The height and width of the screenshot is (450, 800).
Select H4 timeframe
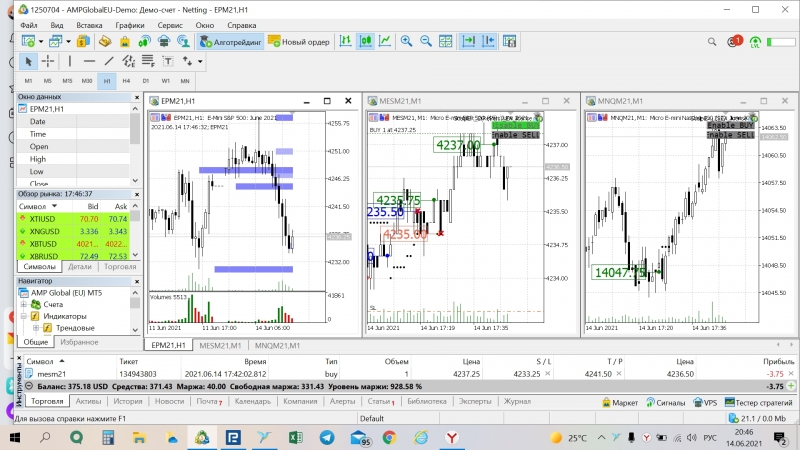coord(126,81)
